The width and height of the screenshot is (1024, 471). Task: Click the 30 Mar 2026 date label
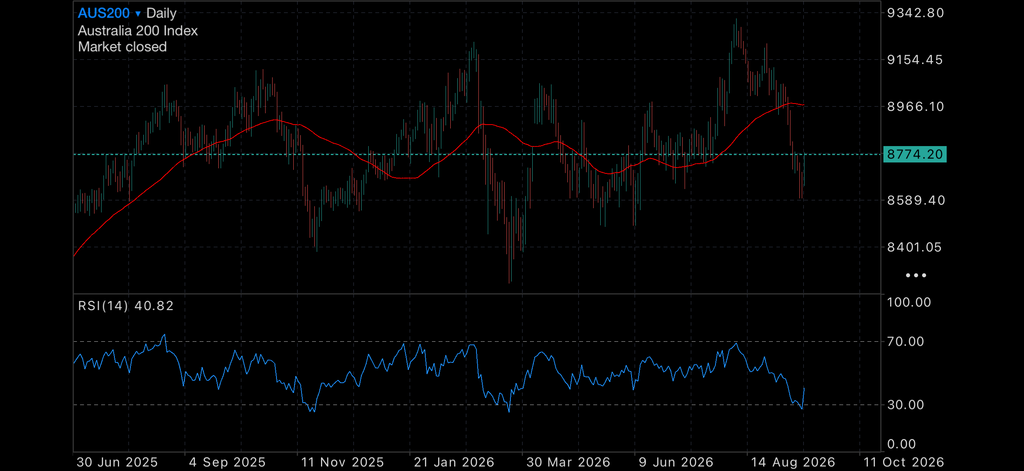coord(569,462)
